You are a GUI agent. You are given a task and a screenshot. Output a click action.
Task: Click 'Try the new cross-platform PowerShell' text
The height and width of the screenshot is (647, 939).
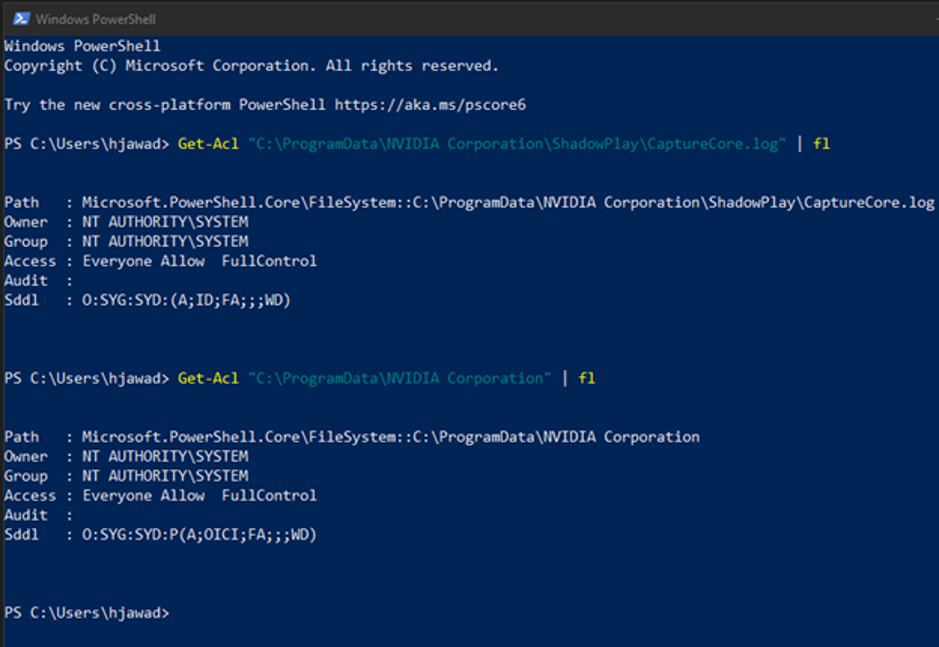pyautogui.click(x=165, y=105)
